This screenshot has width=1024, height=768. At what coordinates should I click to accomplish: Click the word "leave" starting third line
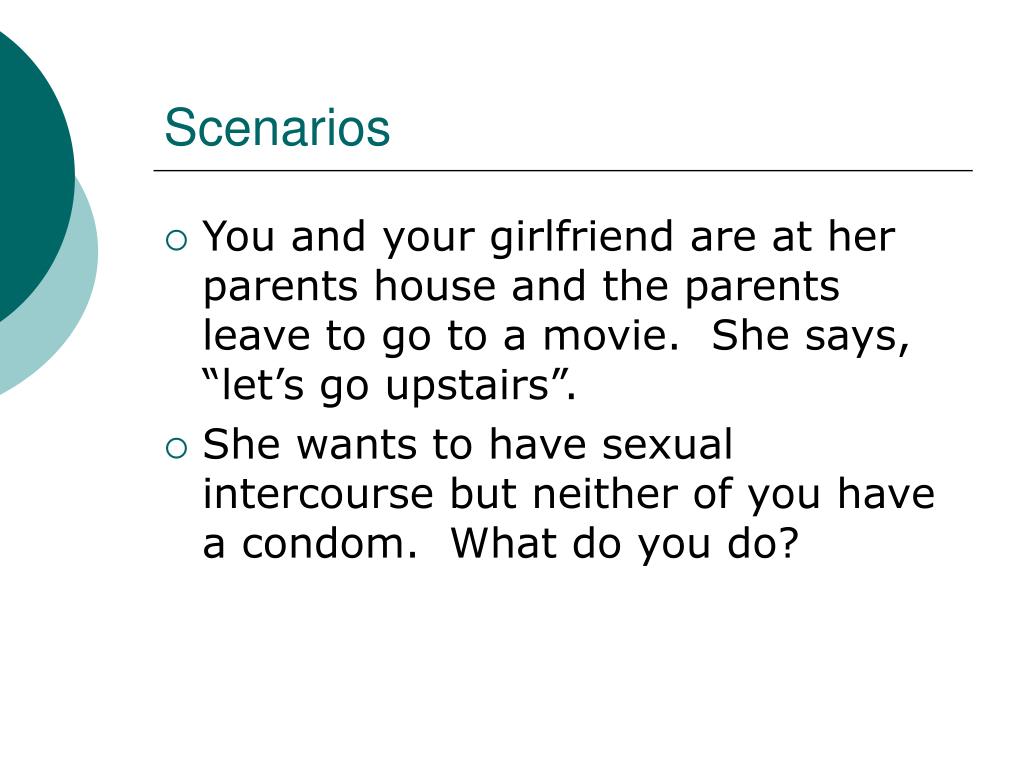click(x=256, y=336)
